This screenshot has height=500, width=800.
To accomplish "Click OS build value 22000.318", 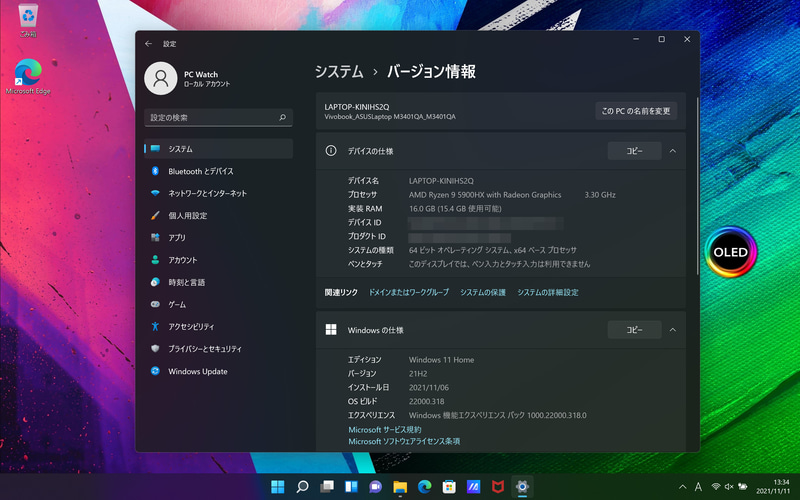I will 427,402.
